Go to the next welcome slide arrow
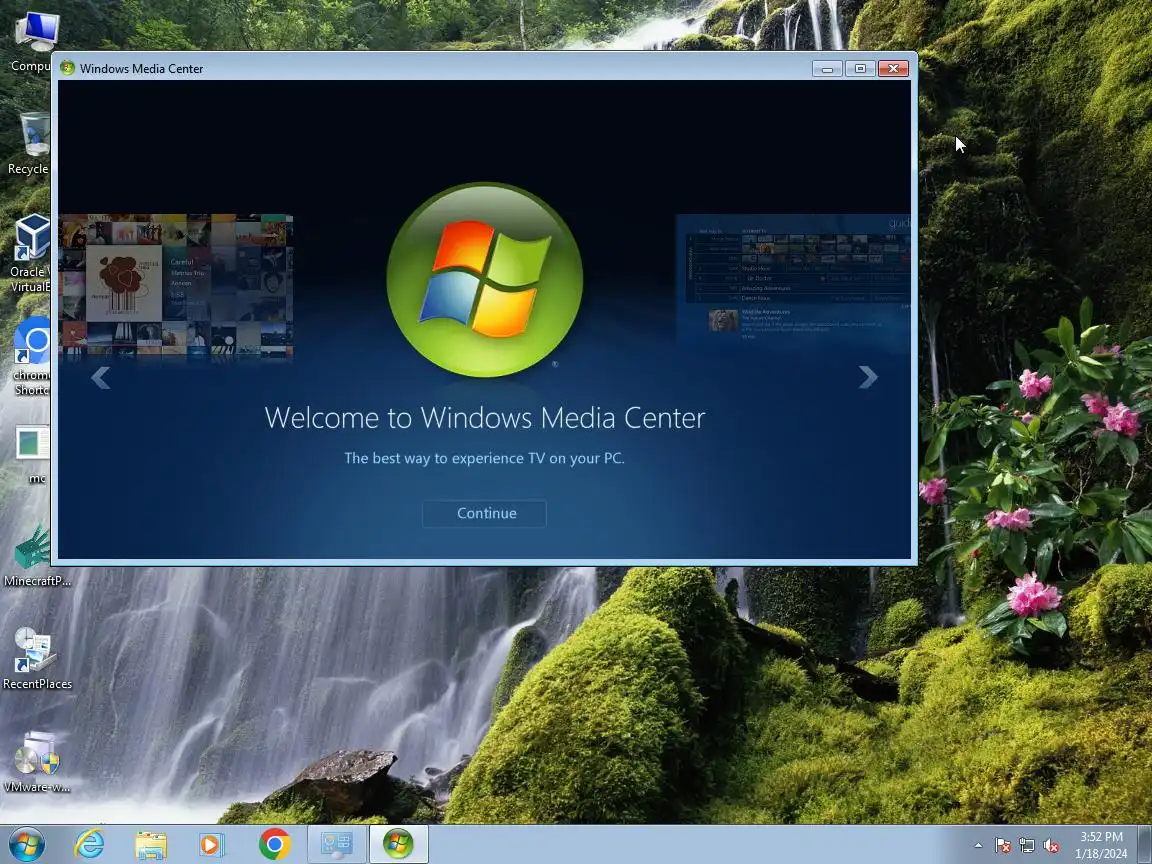 (868, 377)
